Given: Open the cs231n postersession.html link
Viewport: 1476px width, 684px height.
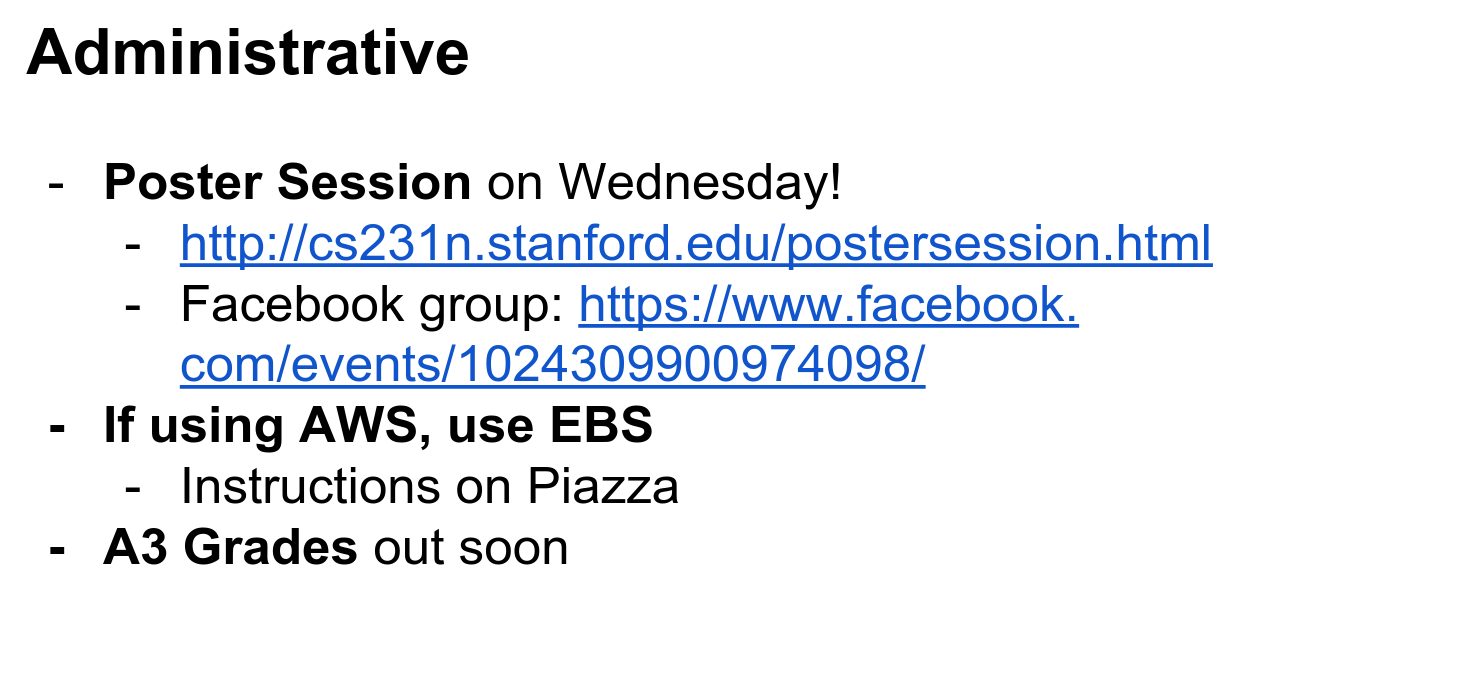Looking at the screenshot, I should click(x=696, y=244).
